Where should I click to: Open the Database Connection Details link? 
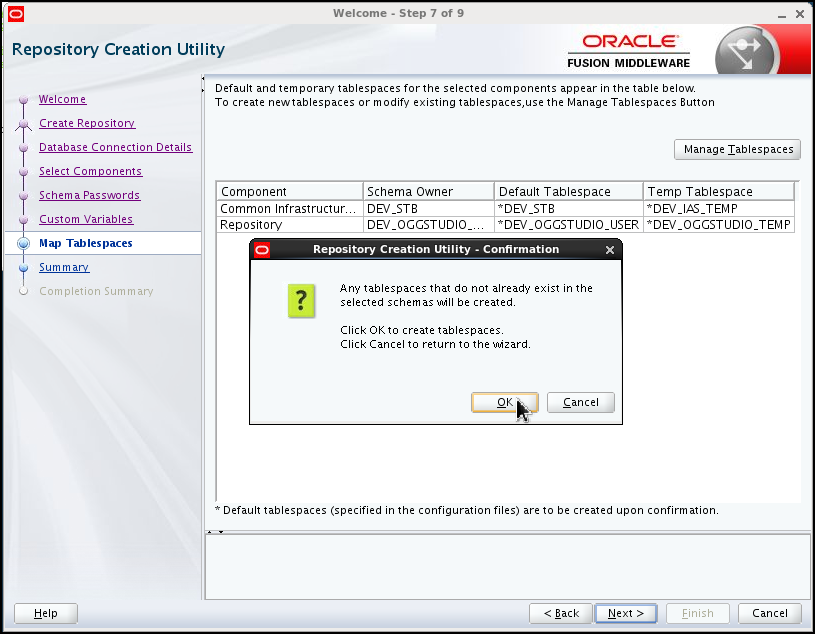pos(115,147)
